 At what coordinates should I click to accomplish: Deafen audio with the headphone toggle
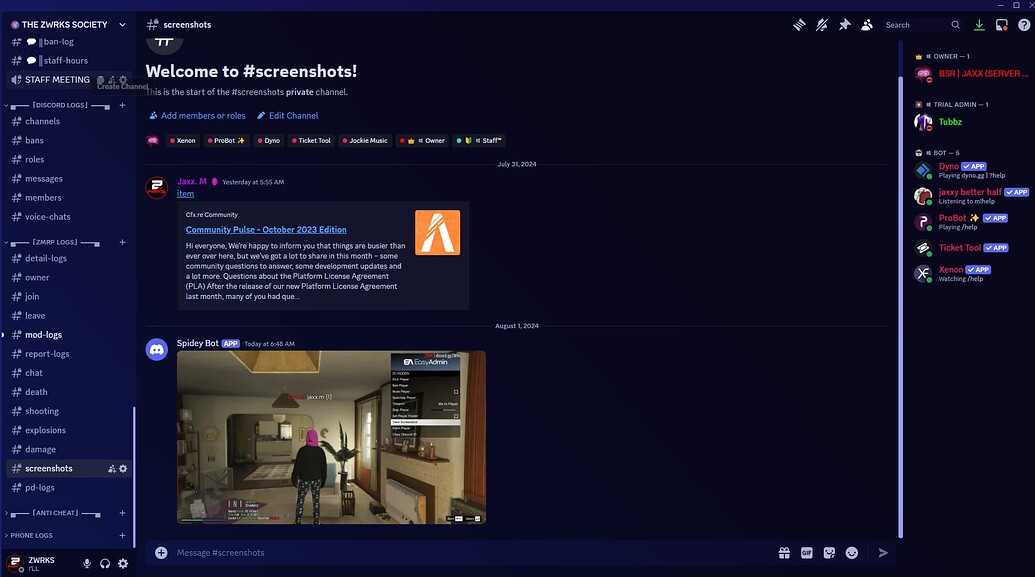point(104,563)
